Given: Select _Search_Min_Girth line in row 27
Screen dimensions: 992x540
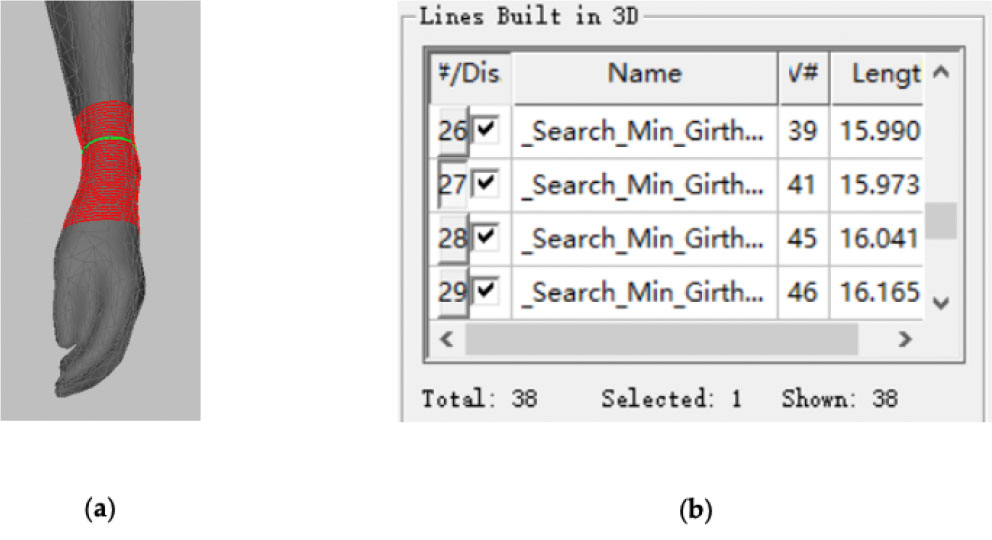Looking at the screenshot, I should [x=645, y=184].
